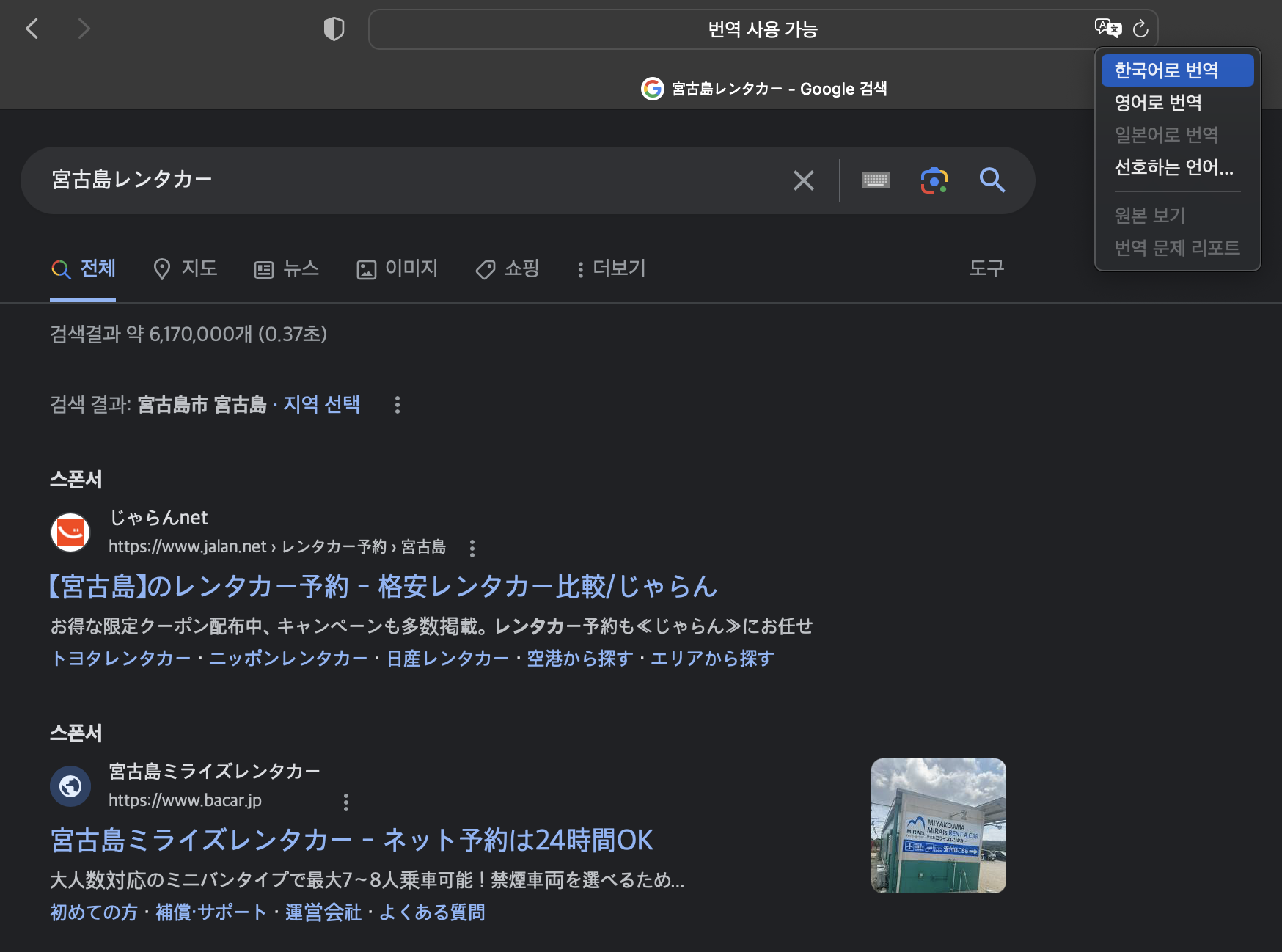Click the https://www.bacar.jp URL text

click(x=185, y=801)
